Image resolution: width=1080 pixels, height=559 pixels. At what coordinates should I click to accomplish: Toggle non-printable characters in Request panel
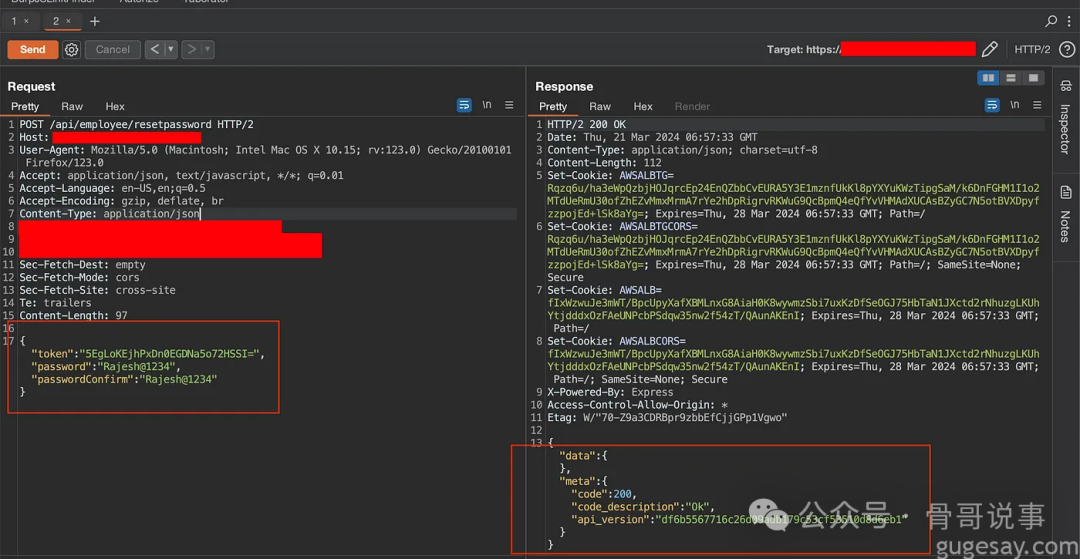487,105
